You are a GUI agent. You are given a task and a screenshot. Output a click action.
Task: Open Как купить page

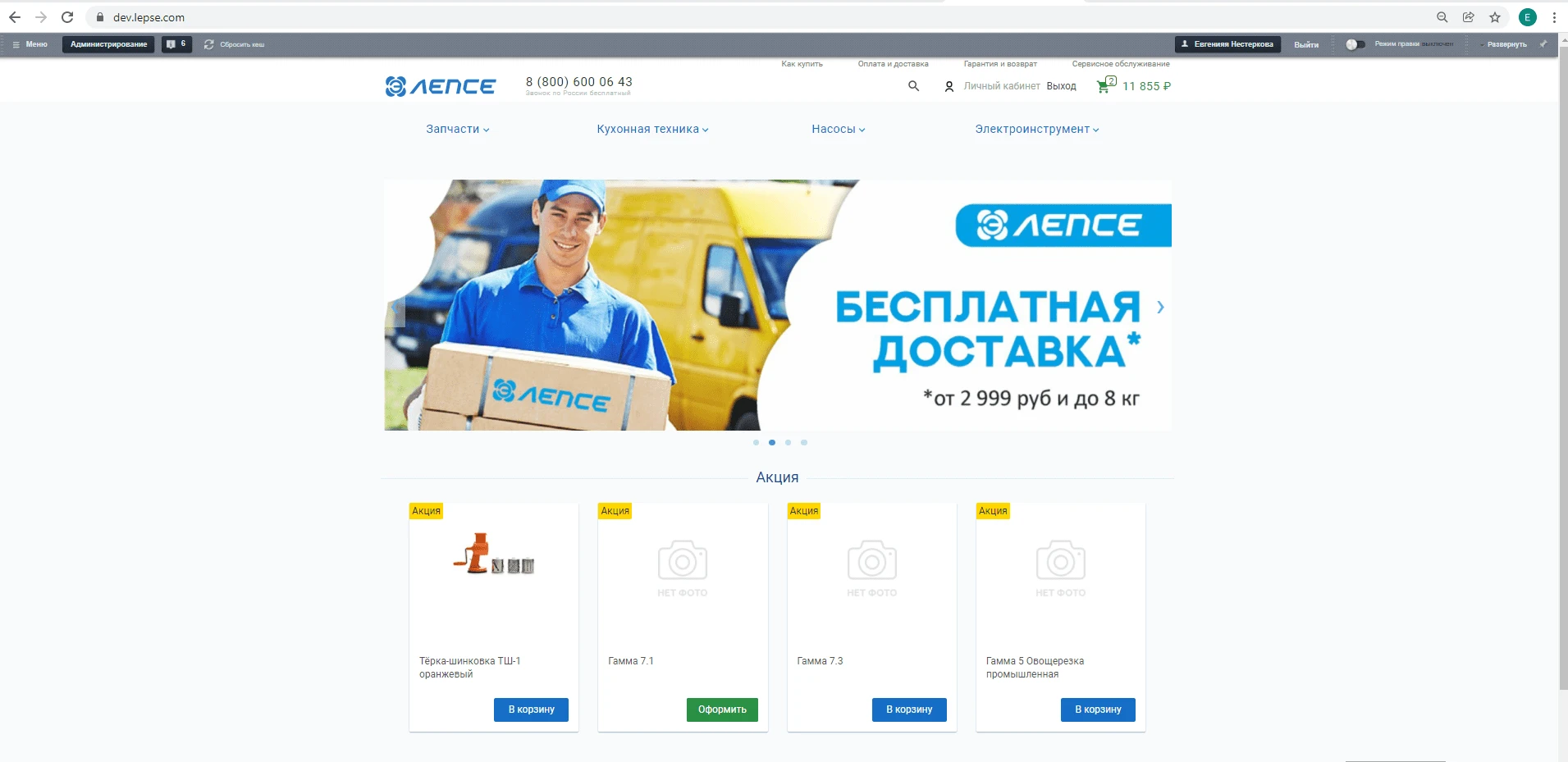pos(802,64)
